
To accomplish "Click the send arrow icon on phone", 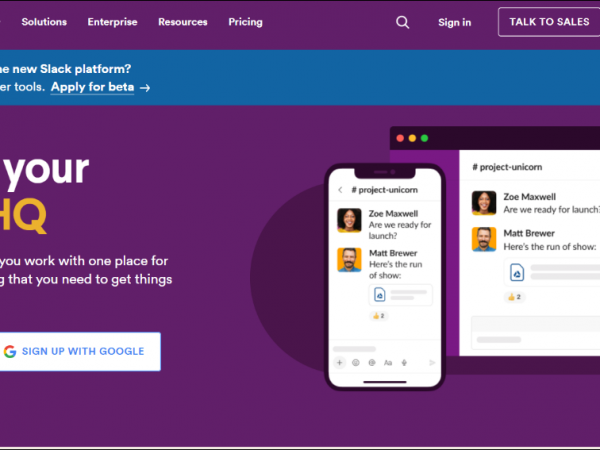I will point(432,363).
